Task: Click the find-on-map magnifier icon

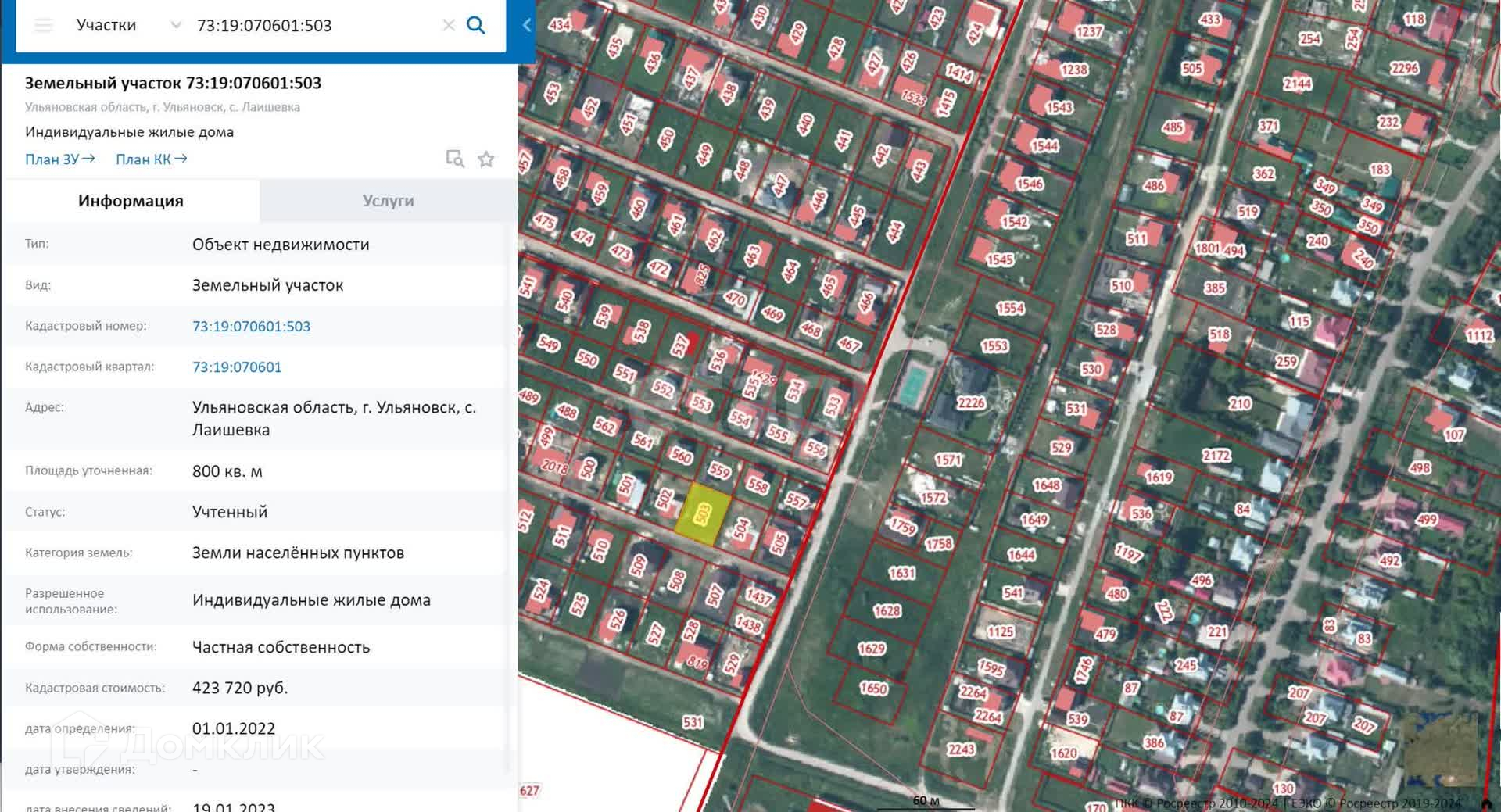Action: pos(455,159)
